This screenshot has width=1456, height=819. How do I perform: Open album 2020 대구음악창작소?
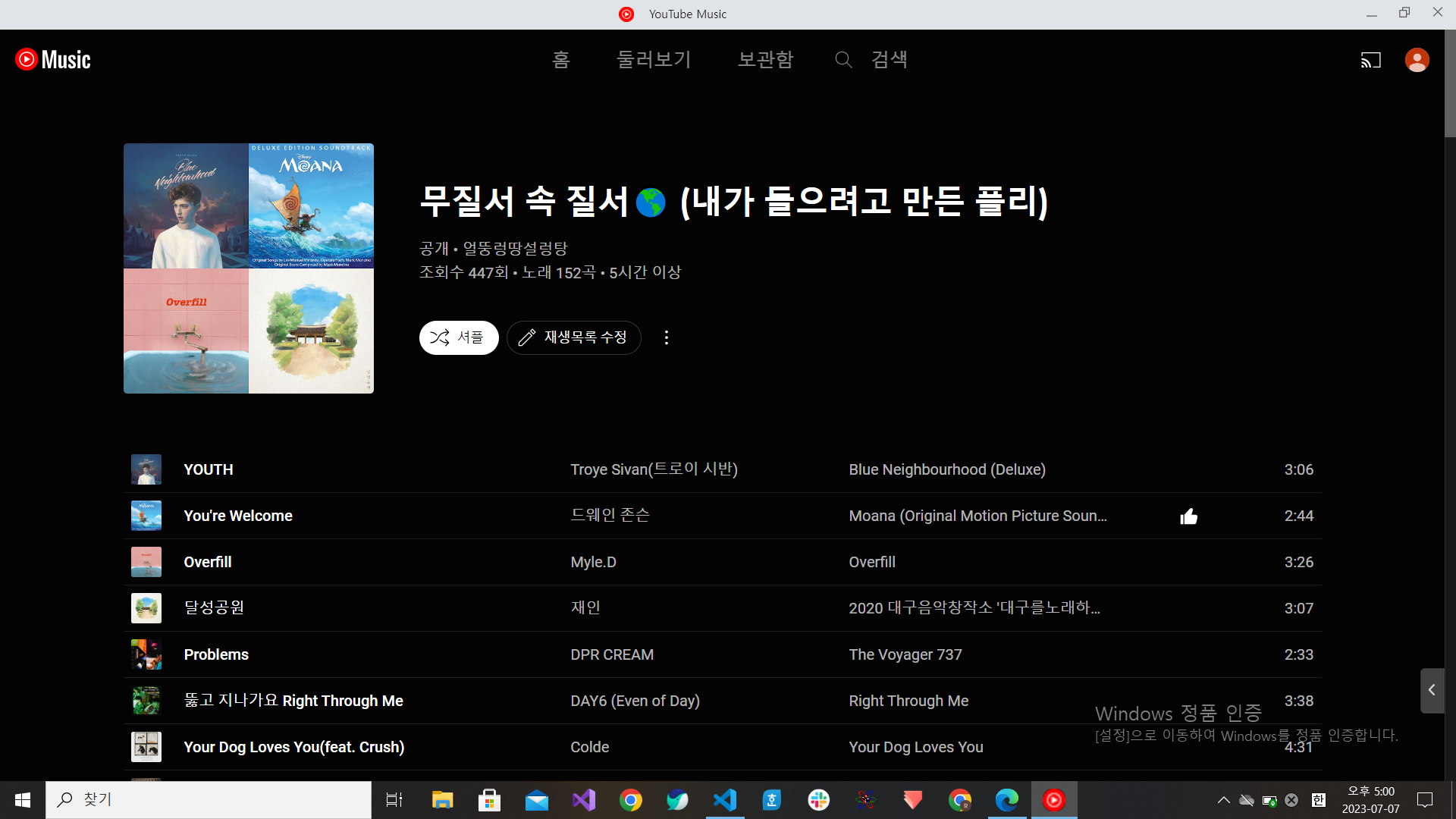coord(974,608)
